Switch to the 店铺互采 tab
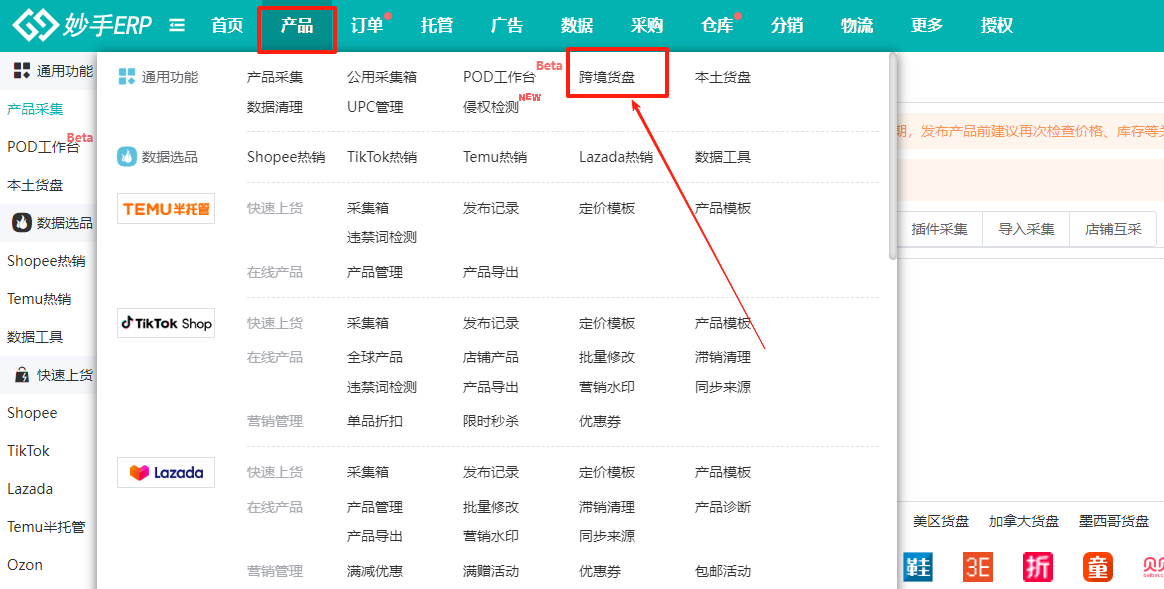Image resolution: width=1164 pixels, height=589 pixels. (1113, 229)
